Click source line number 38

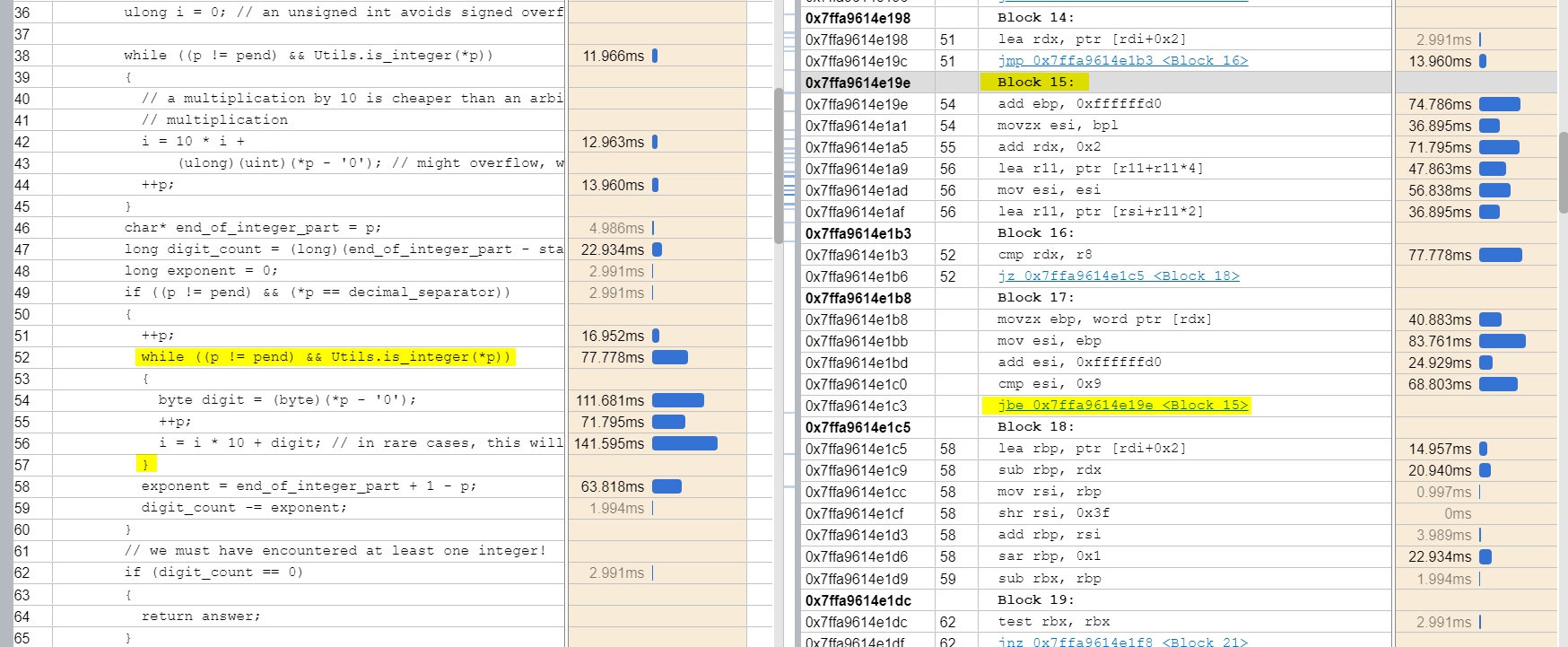22,56
